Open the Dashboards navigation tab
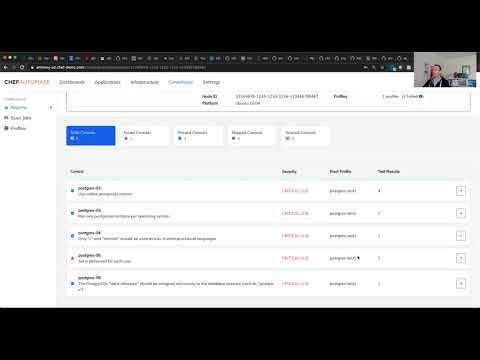Screen dimensions: 480x360 pos(72,82)
